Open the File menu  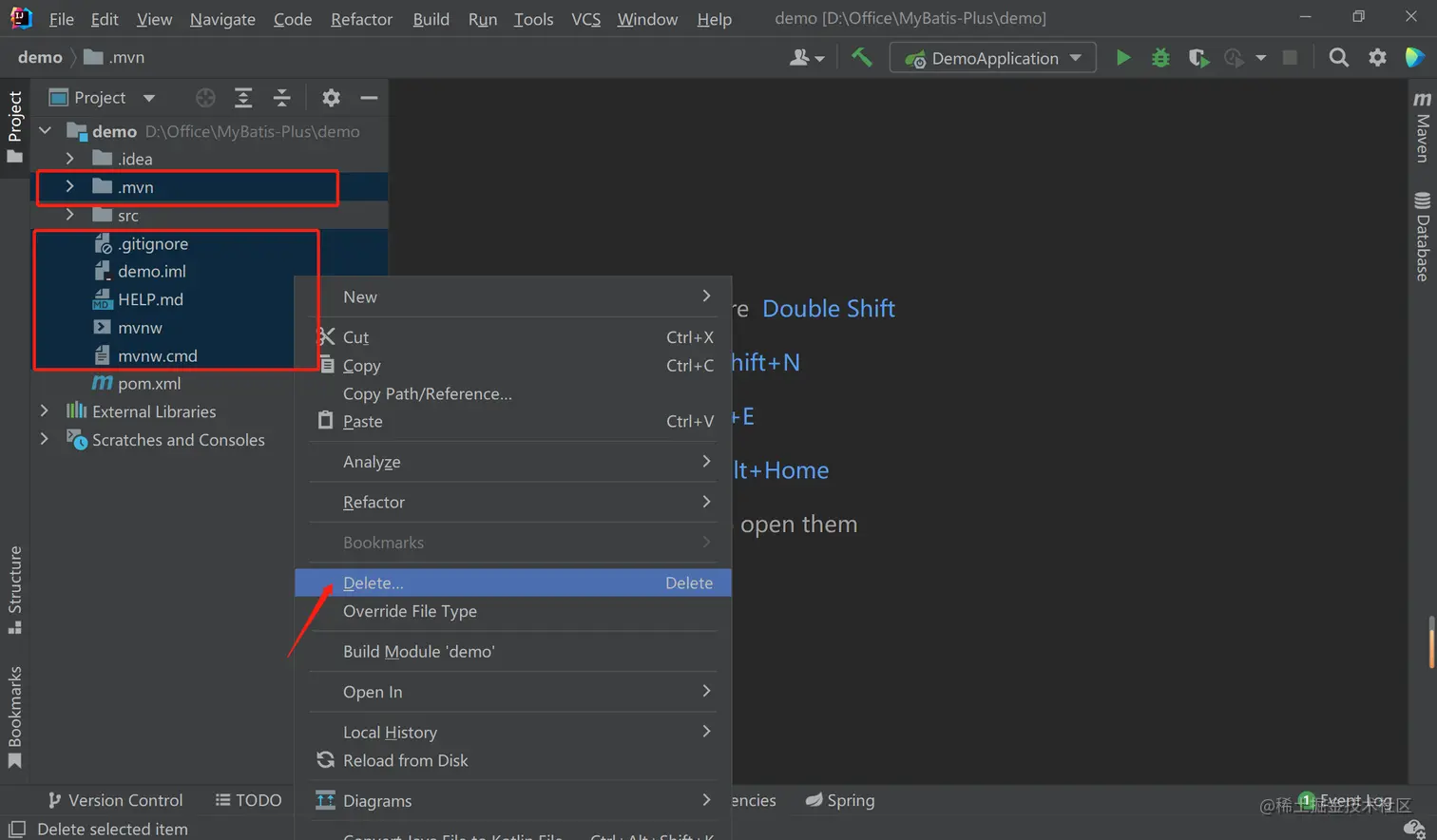click(61, 19)
